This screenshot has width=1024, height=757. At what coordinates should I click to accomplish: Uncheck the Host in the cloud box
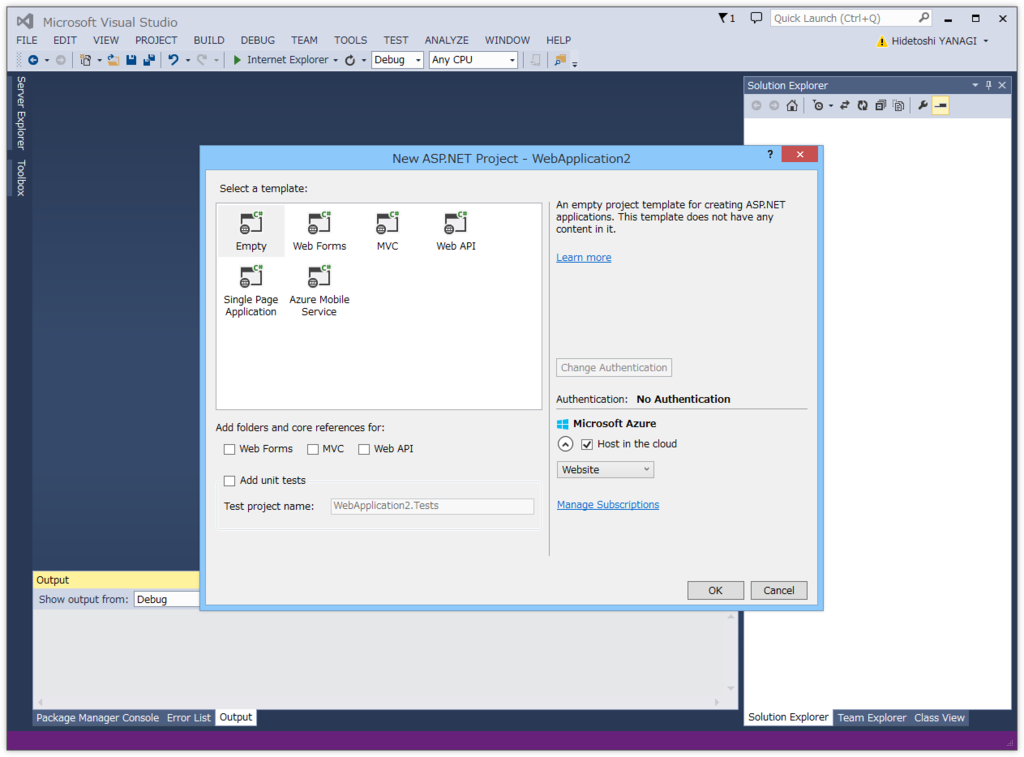(x=587, y=444)
